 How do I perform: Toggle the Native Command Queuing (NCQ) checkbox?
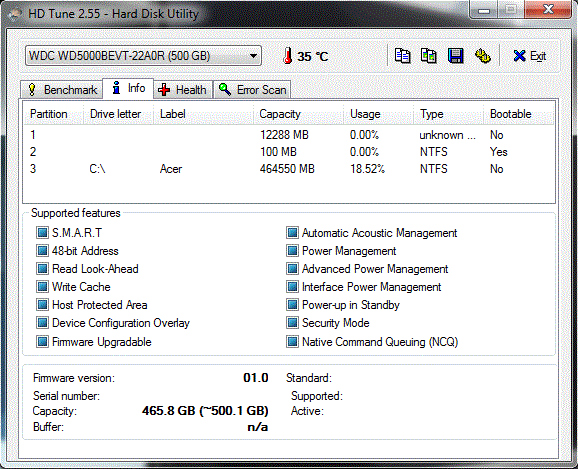[292, 341]
